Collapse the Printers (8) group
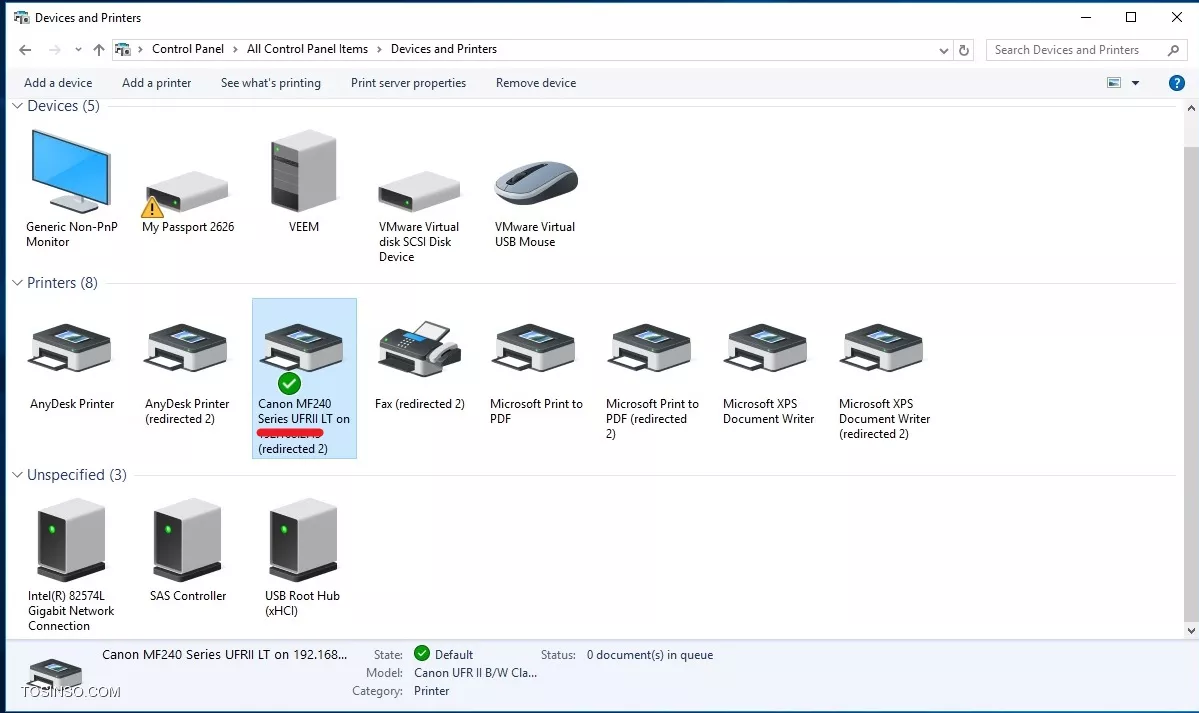Viewport: 1199px width, 713px height. click(x=18, y=283)
